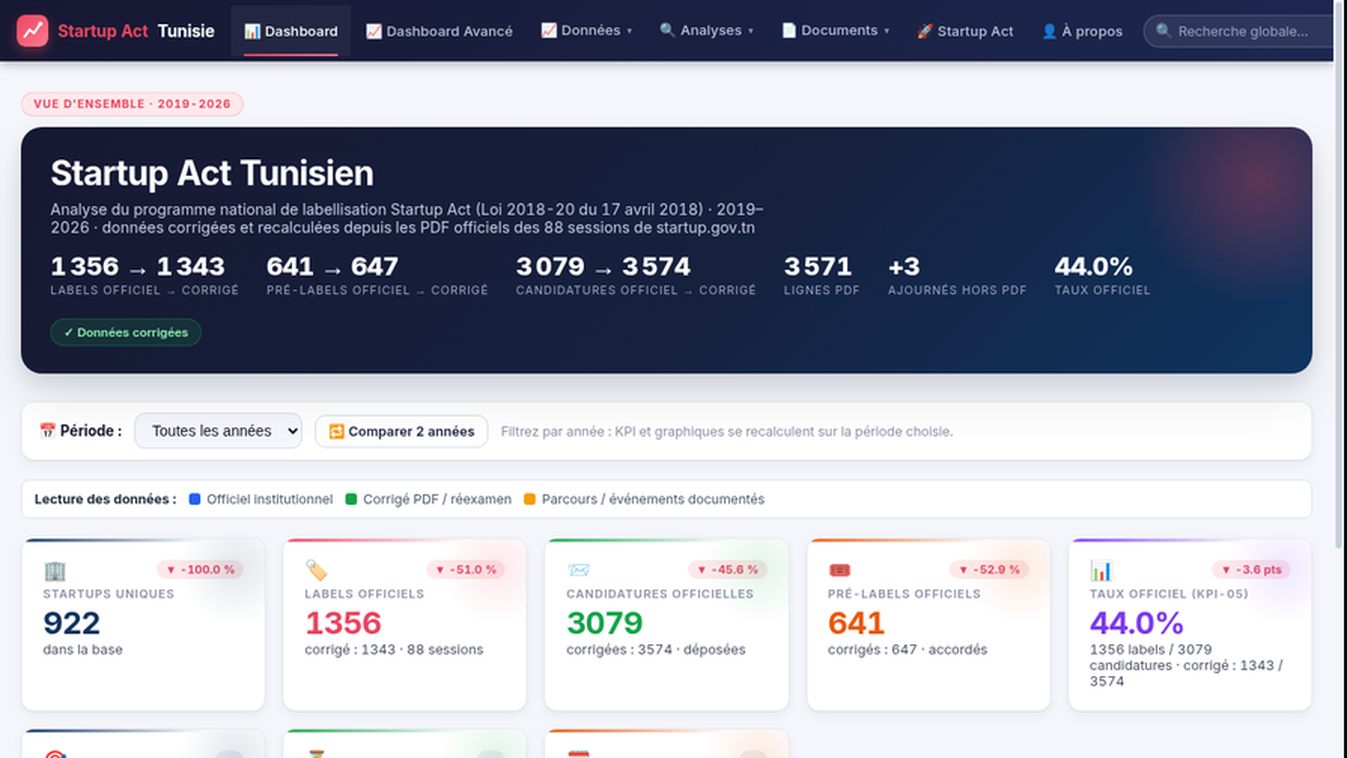Expand the Analyses menu
1347x758 pixels.
706,31
